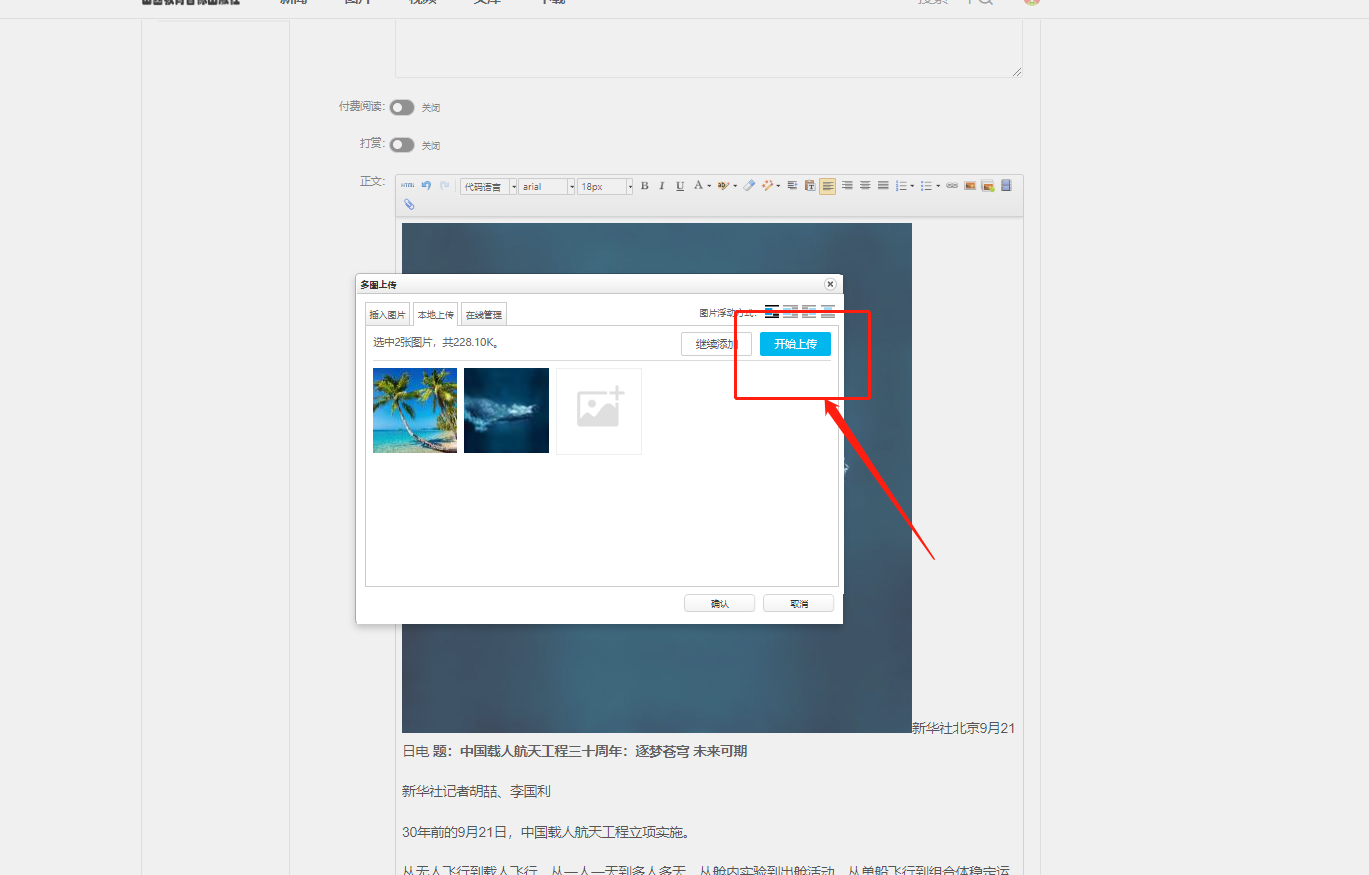Toggle HTML source view in editor toolbar
The image size is (1369, 875).
click(x=407, y=186)
